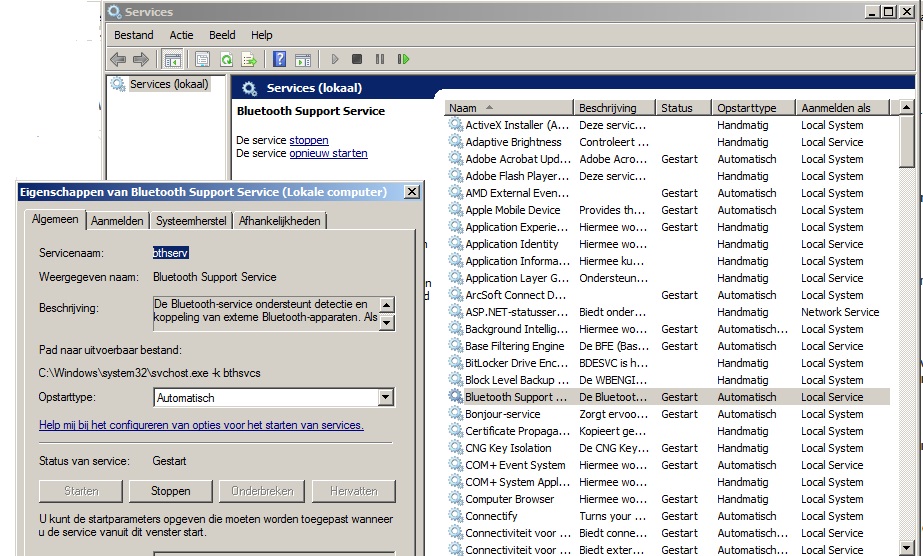This screenshot has width=923, height=556.
Task: Open the Beeld menu
Action: pos(222,35)
